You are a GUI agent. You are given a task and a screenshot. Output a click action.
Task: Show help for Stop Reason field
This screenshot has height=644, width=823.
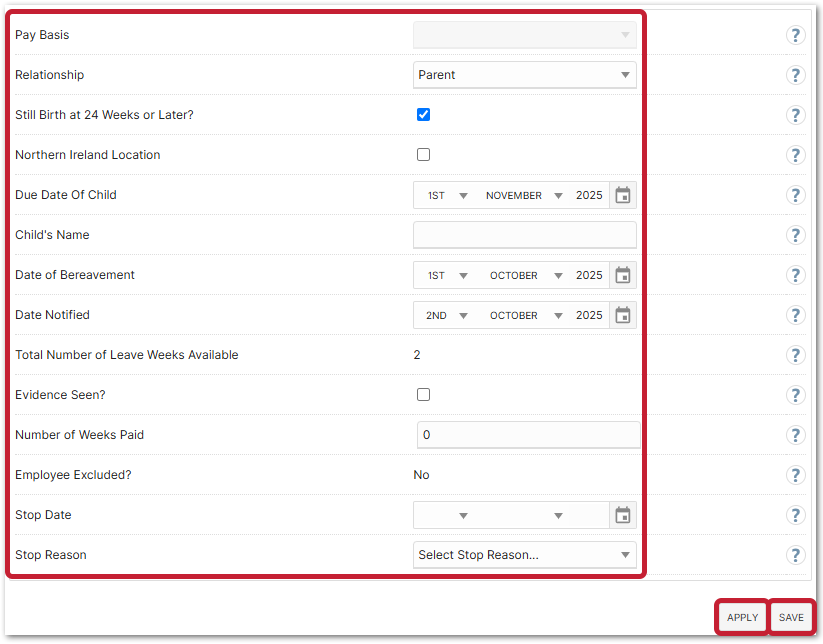pyautogui.click(x=796, y=555)
